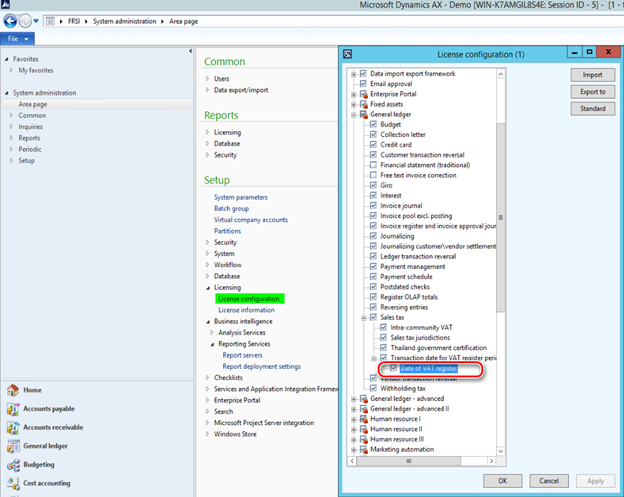Screen dimensions: 624x497
Task: Click the vertical scrollbar thumb
Action: [501, 217]
